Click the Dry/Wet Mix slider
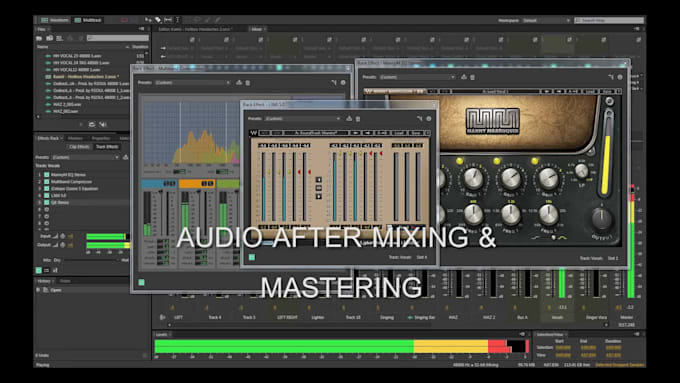This screenshot has height=383, width=680. (91, 260)
